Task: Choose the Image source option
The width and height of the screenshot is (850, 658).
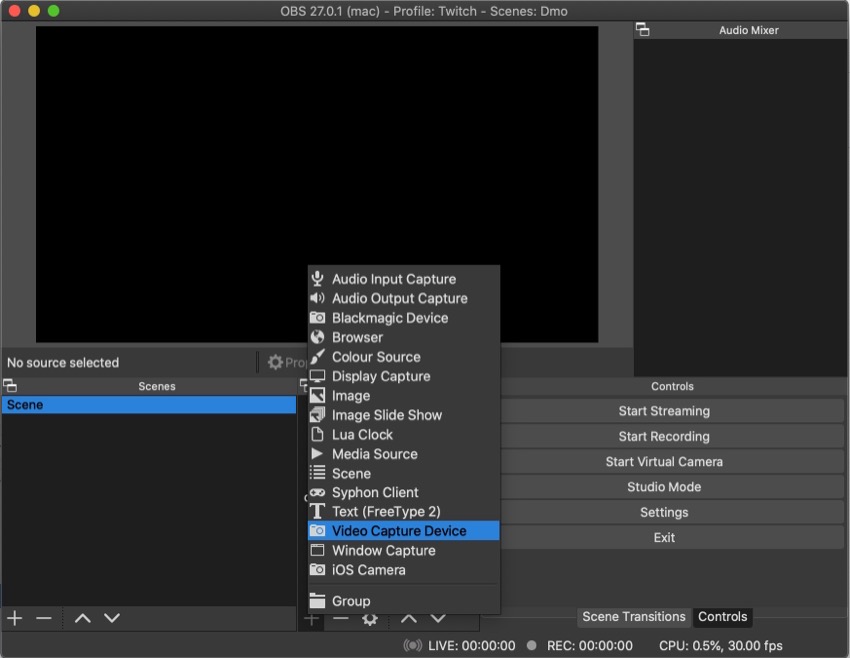Action: [x=403, y=396]
